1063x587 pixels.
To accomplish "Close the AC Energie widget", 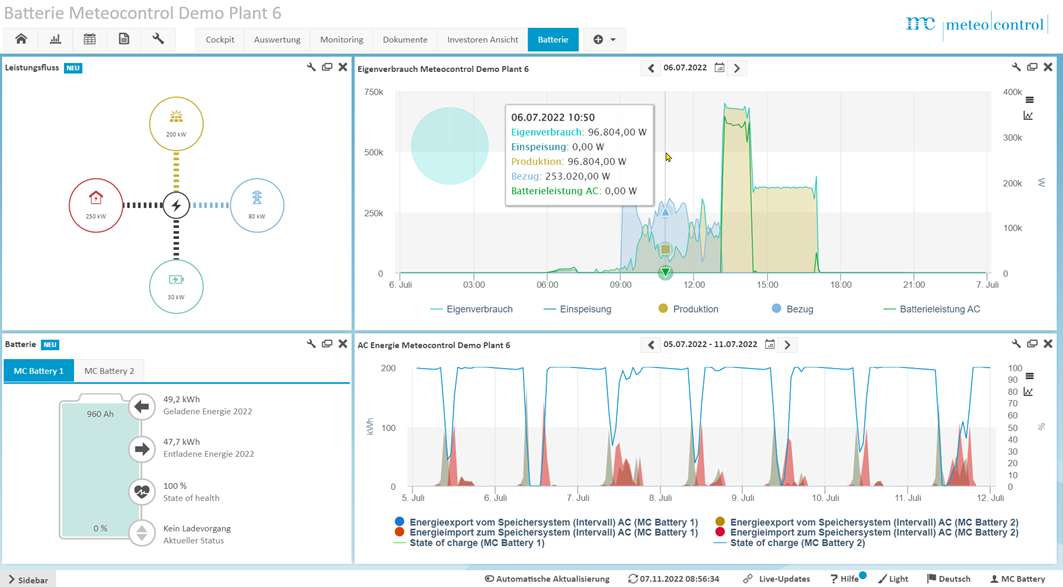I will click(1047, 344).
